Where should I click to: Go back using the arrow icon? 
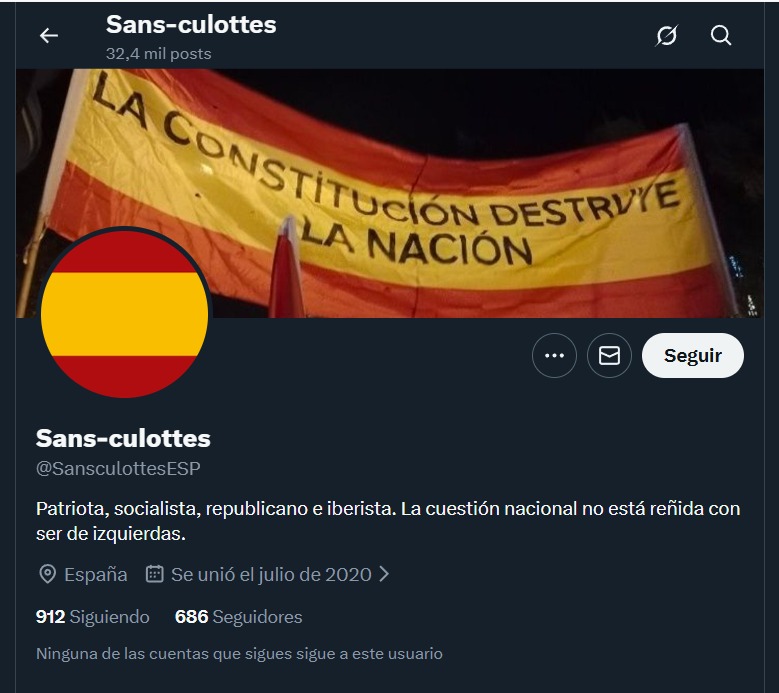pos(49,35)
